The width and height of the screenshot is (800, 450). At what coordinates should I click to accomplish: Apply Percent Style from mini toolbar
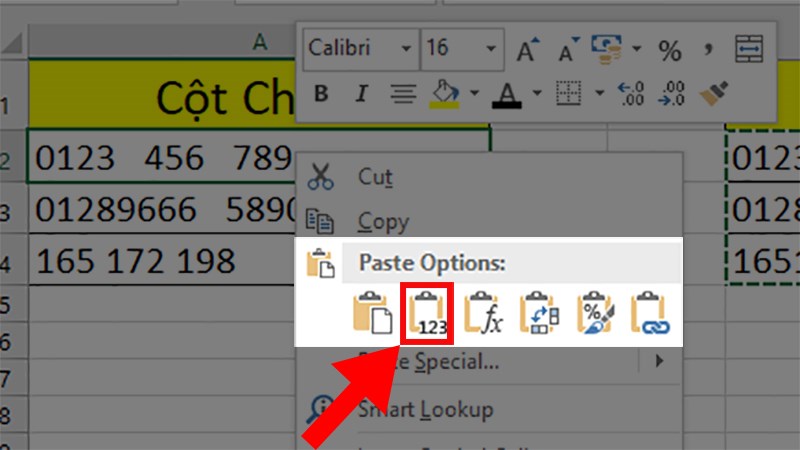coord(669,48)
